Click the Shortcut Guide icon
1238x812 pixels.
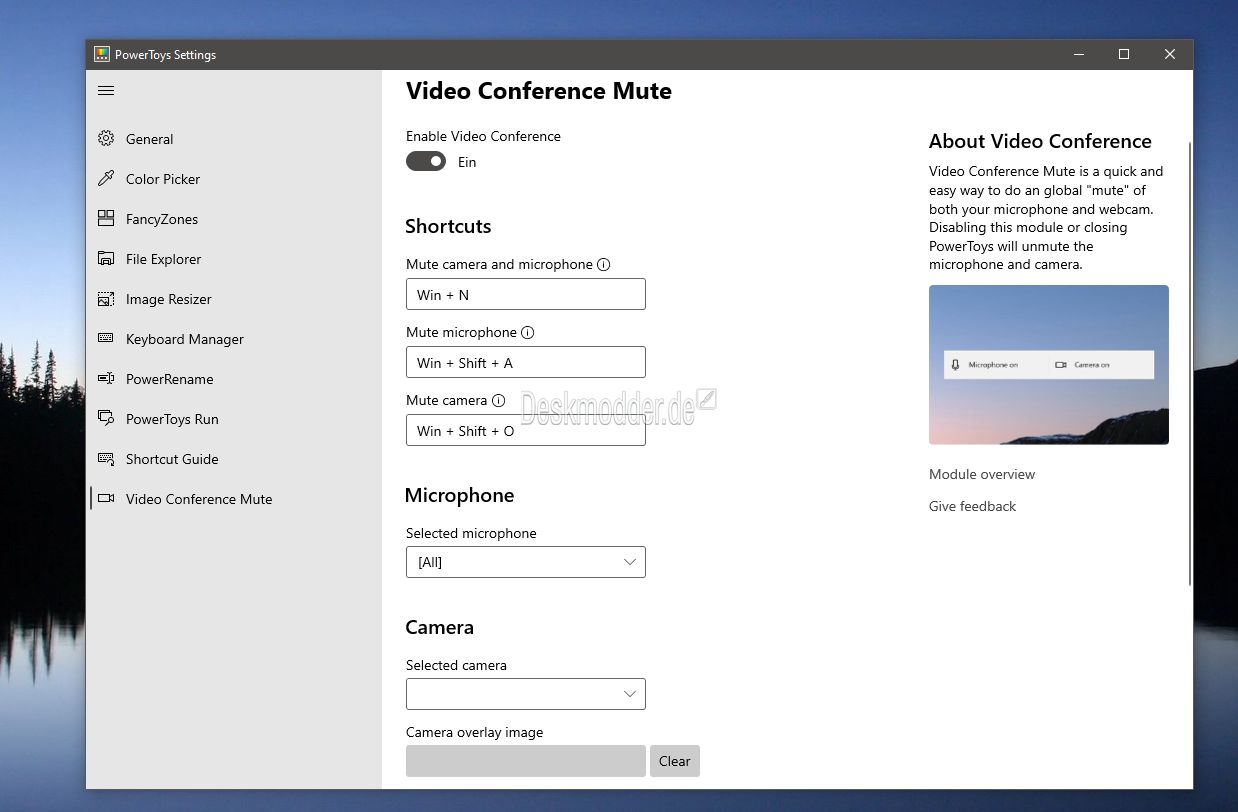click(x=106, y=459)
